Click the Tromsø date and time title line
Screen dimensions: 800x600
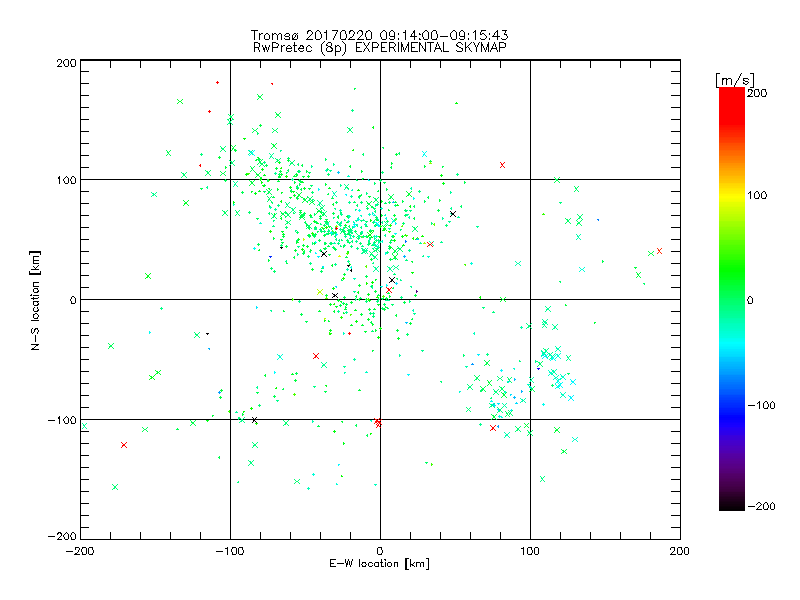click(380, 35)
